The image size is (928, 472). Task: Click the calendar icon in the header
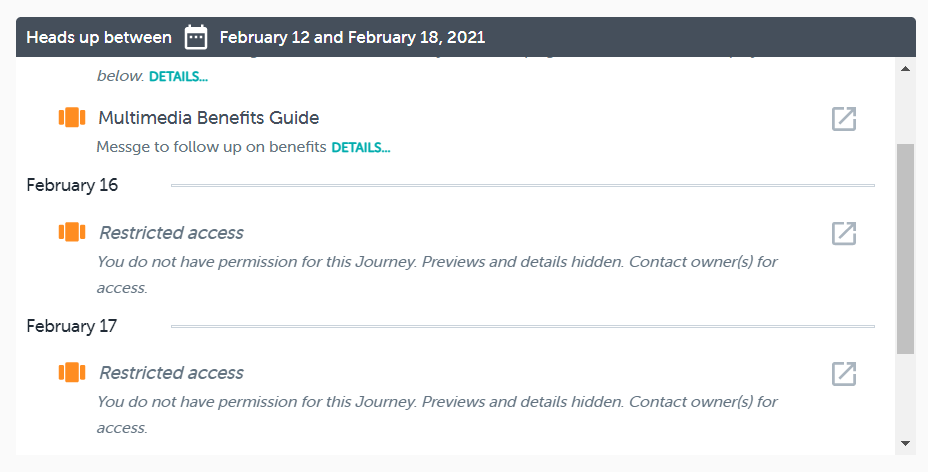196,38
